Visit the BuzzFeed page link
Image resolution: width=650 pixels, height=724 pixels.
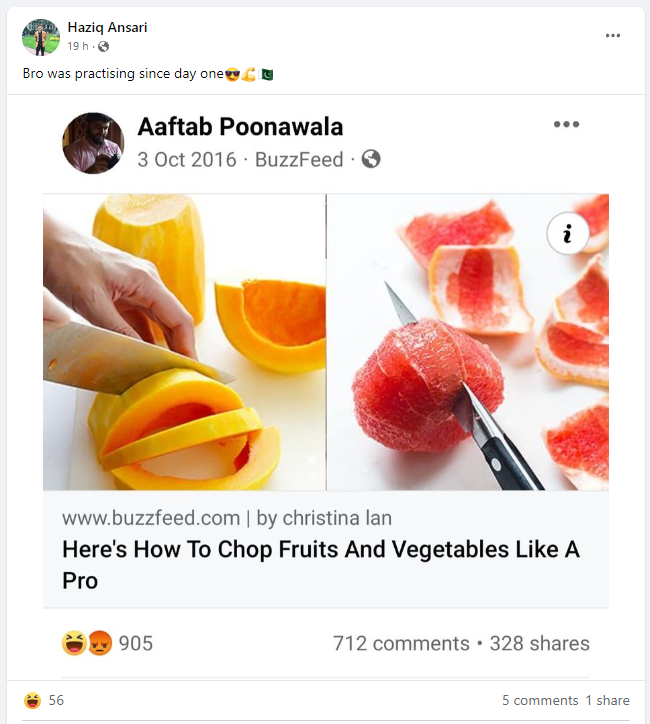point(299,159)
